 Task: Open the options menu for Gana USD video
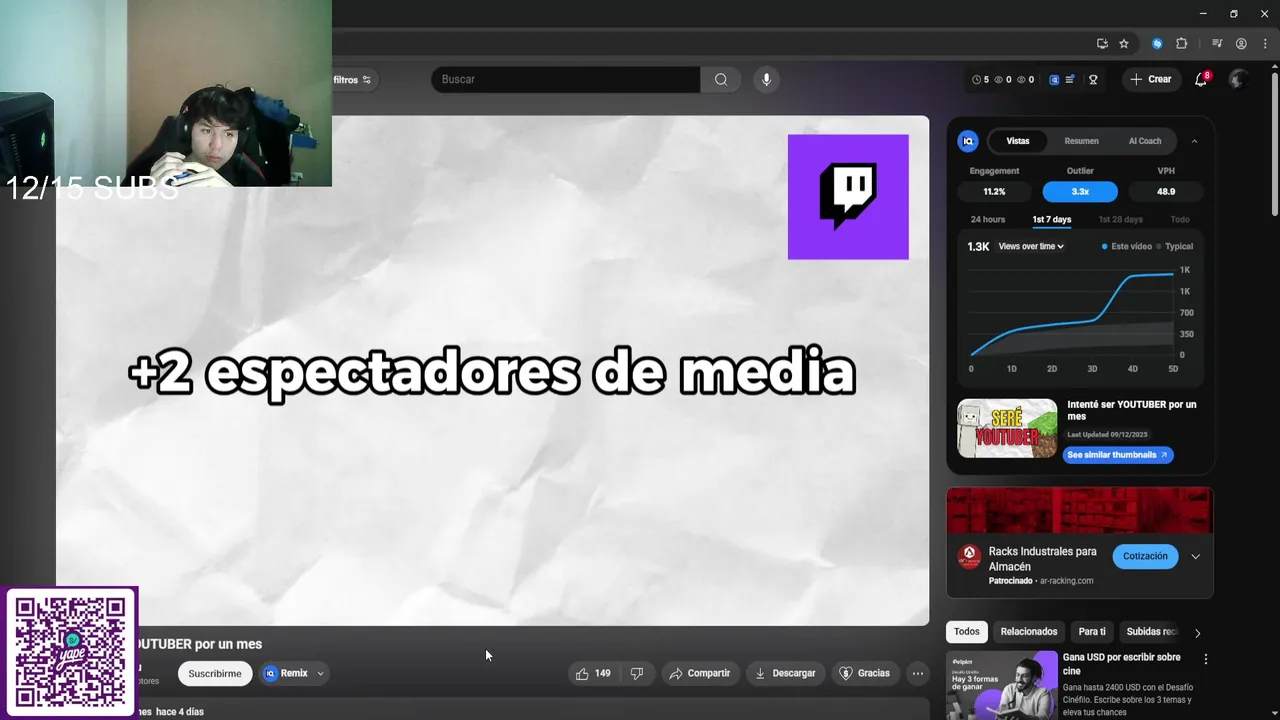point(1206,659)
